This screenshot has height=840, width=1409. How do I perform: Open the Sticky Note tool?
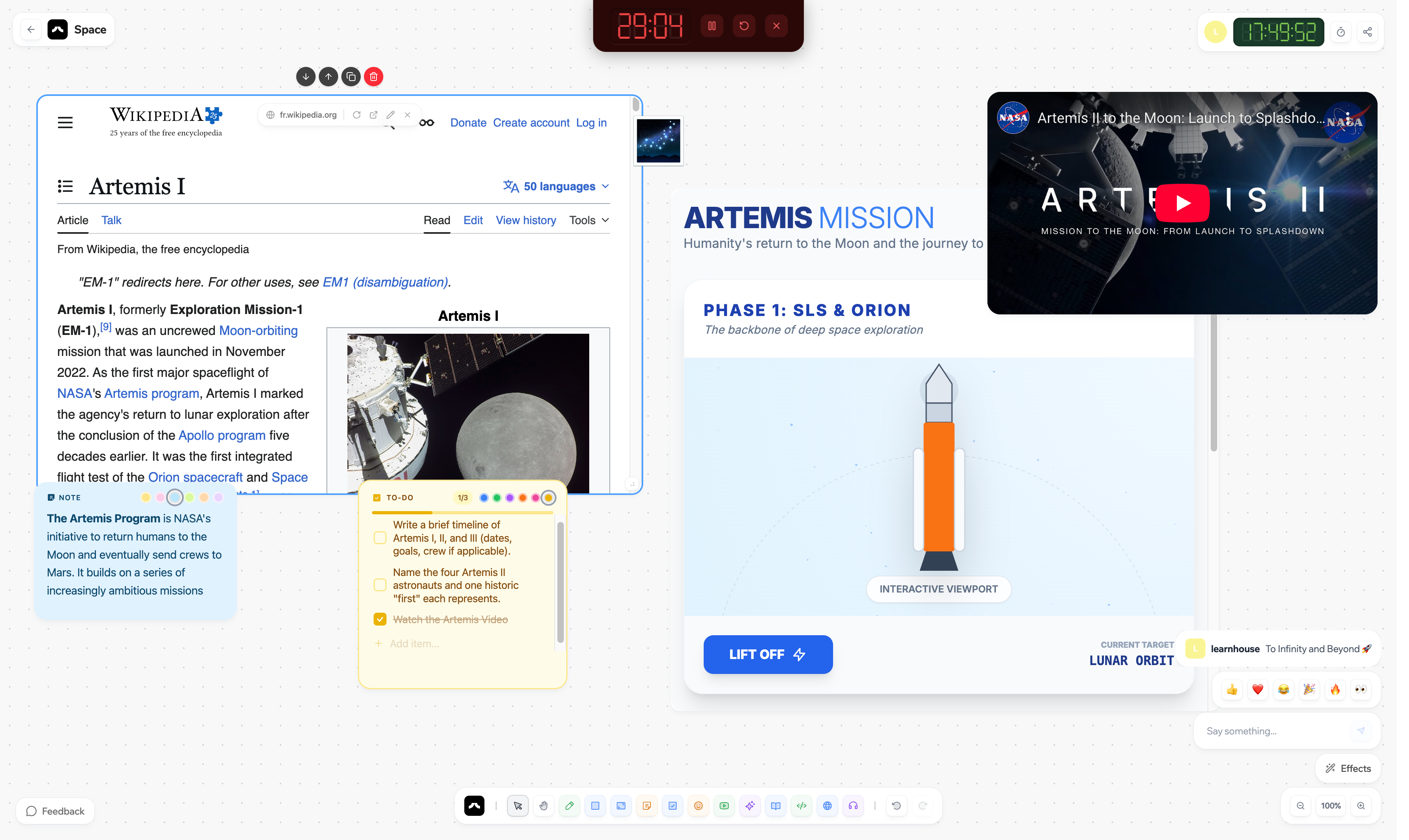(x=647, y=805)
